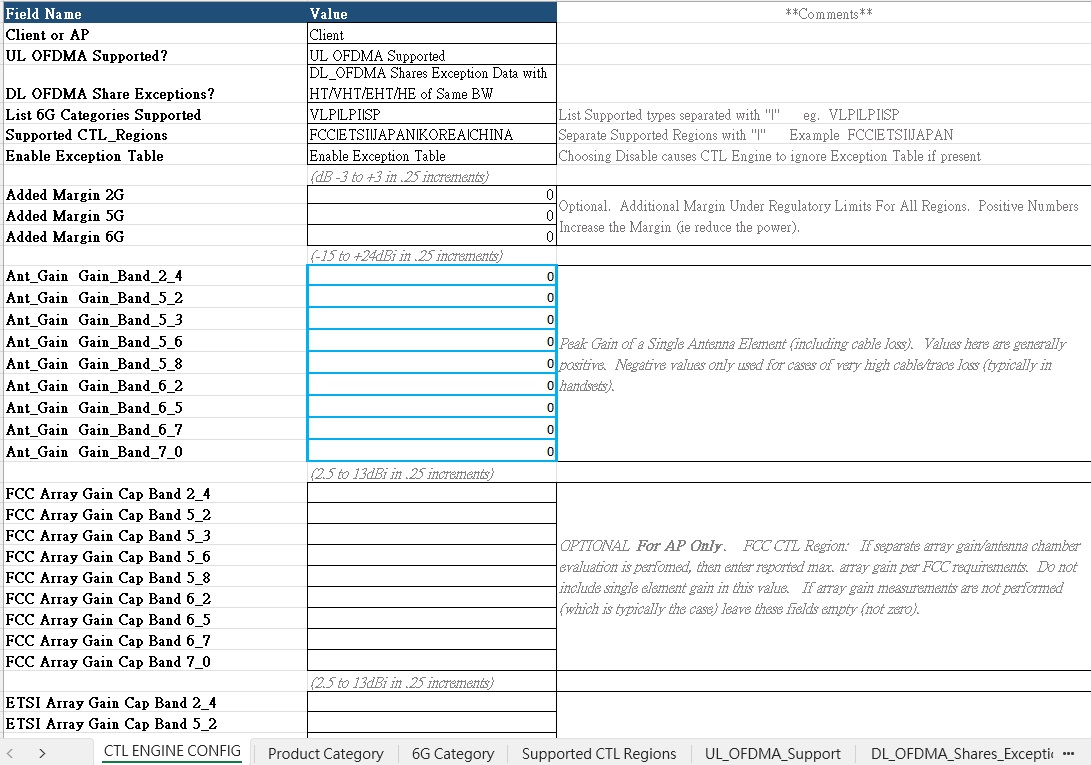Click the previous sheet navigation arrow
Screen dimensions: 1091x765
click(9, 752)
